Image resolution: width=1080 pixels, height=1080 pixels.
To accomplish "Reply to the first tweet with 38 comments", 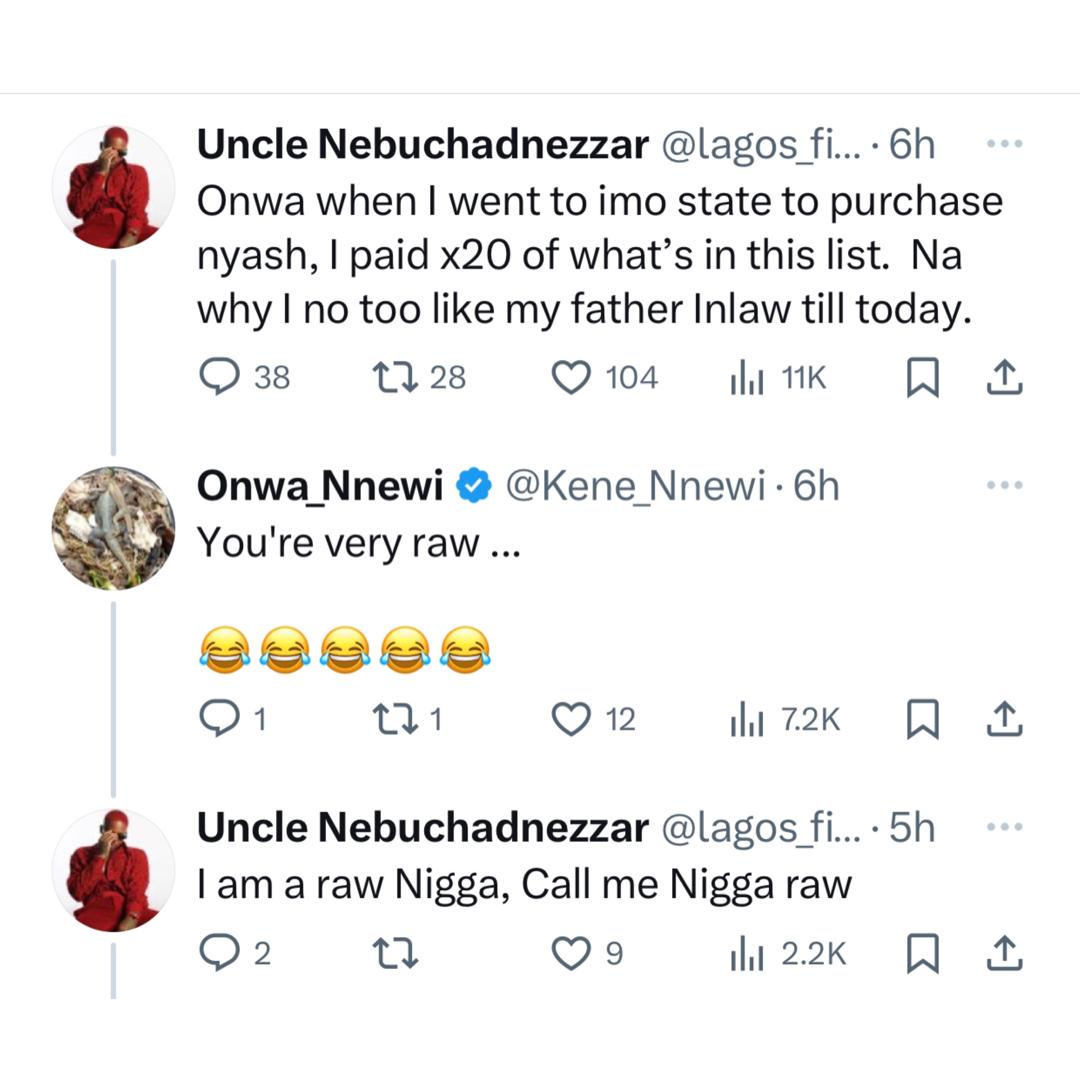I will 218,377.
